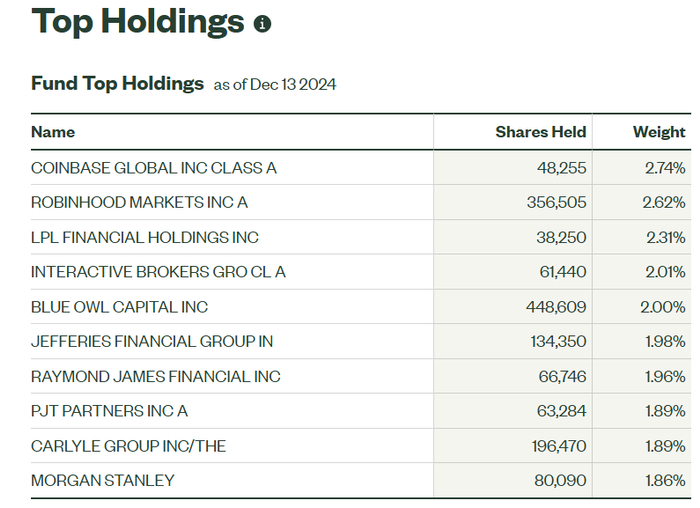Click the info icon beside Top Holdings

(x=263, y=23)
